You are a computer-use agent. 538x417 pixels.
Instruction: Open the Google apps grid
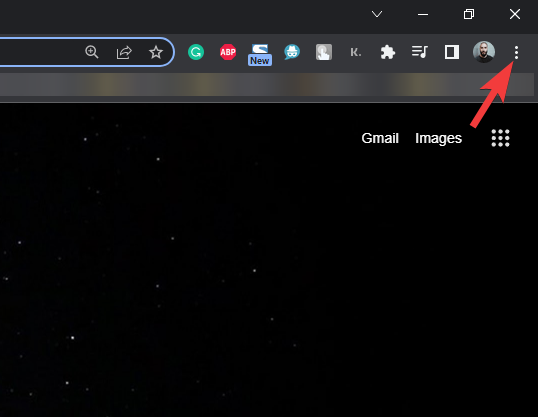500,138
